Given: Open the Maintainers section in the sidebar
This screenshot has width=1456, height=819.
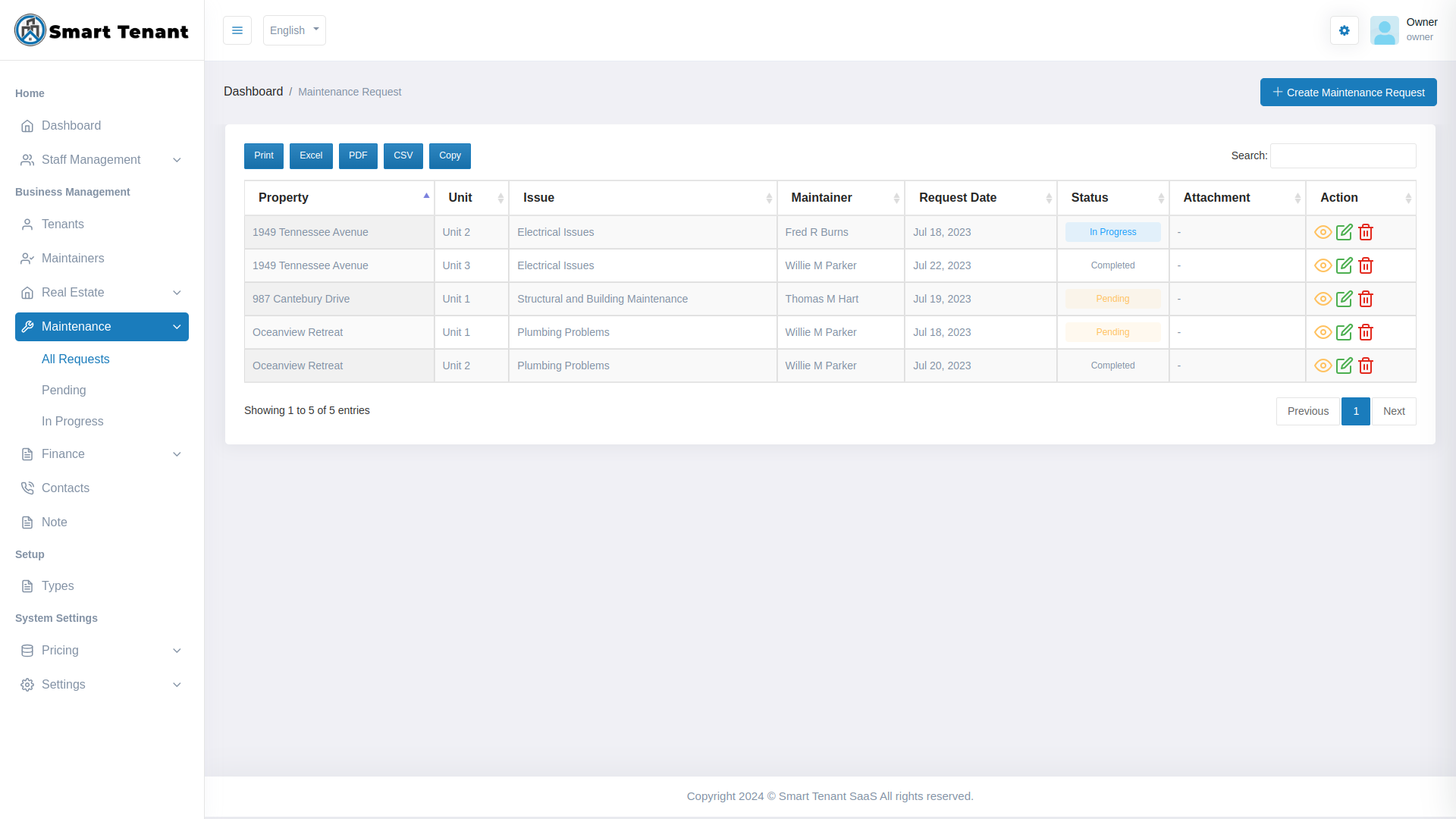Looking at the screenshot, I should coord(73,258).
